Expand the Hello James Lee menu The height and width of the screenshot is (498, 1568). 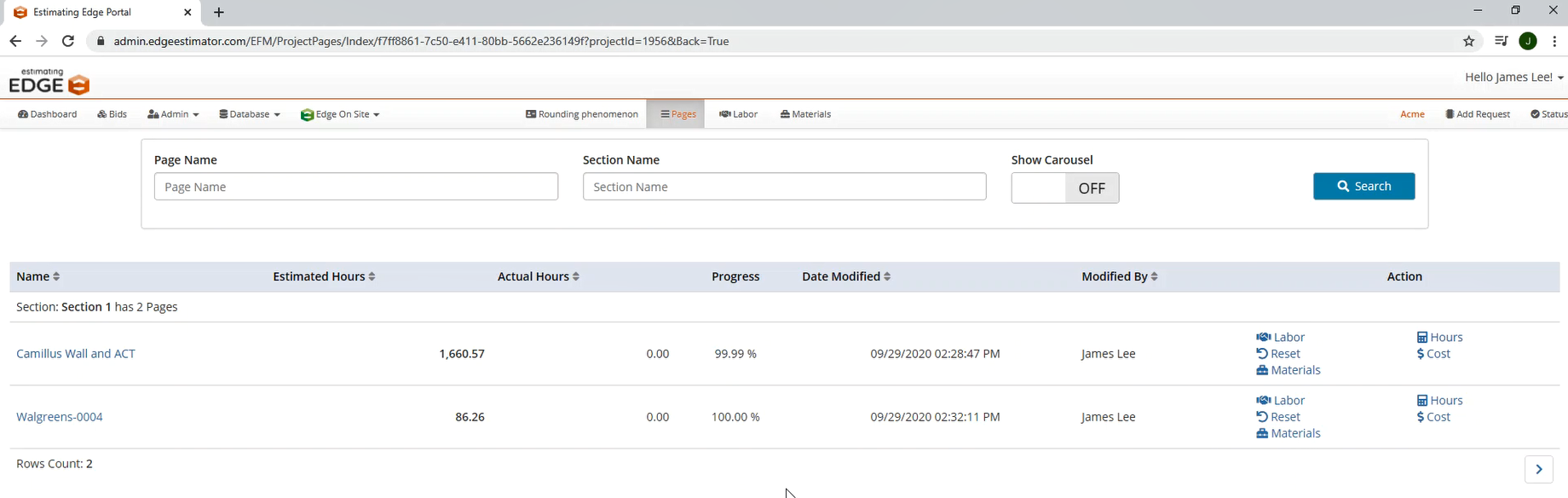point(1513,78)
